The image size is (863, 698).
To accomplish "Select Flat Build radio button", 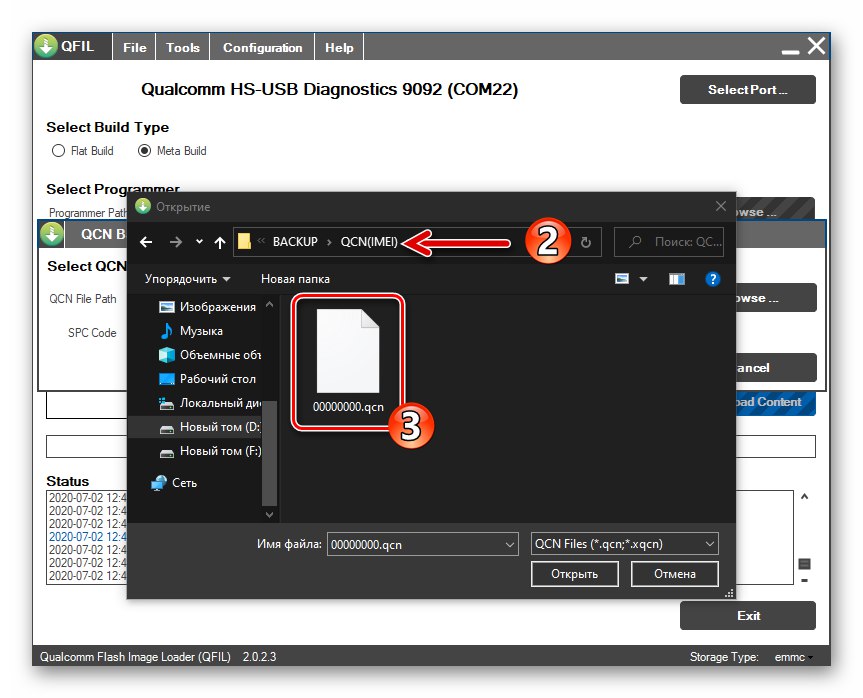I will point(58,151).
